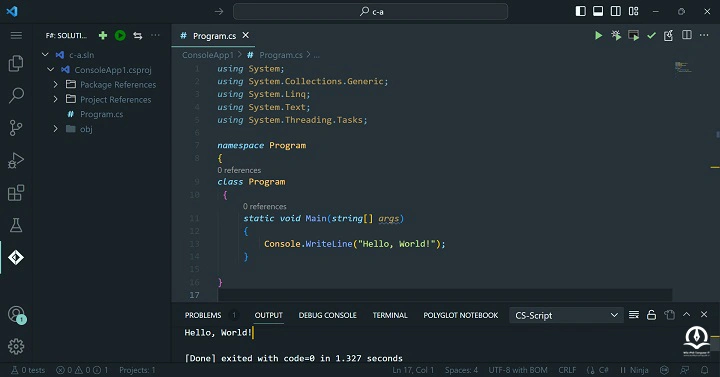Toggle secondary side bar visibility

tap(616, 11)
